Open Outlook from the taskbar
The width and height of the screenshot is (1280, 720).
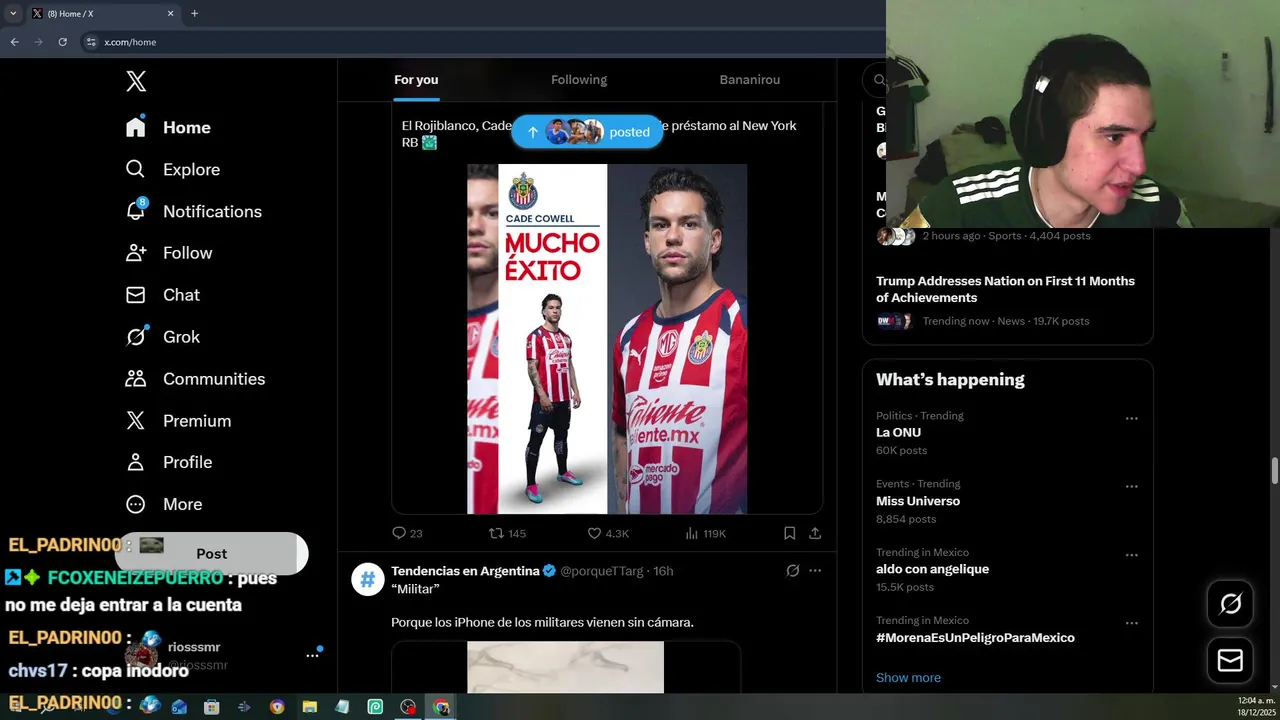click(179, 707)
